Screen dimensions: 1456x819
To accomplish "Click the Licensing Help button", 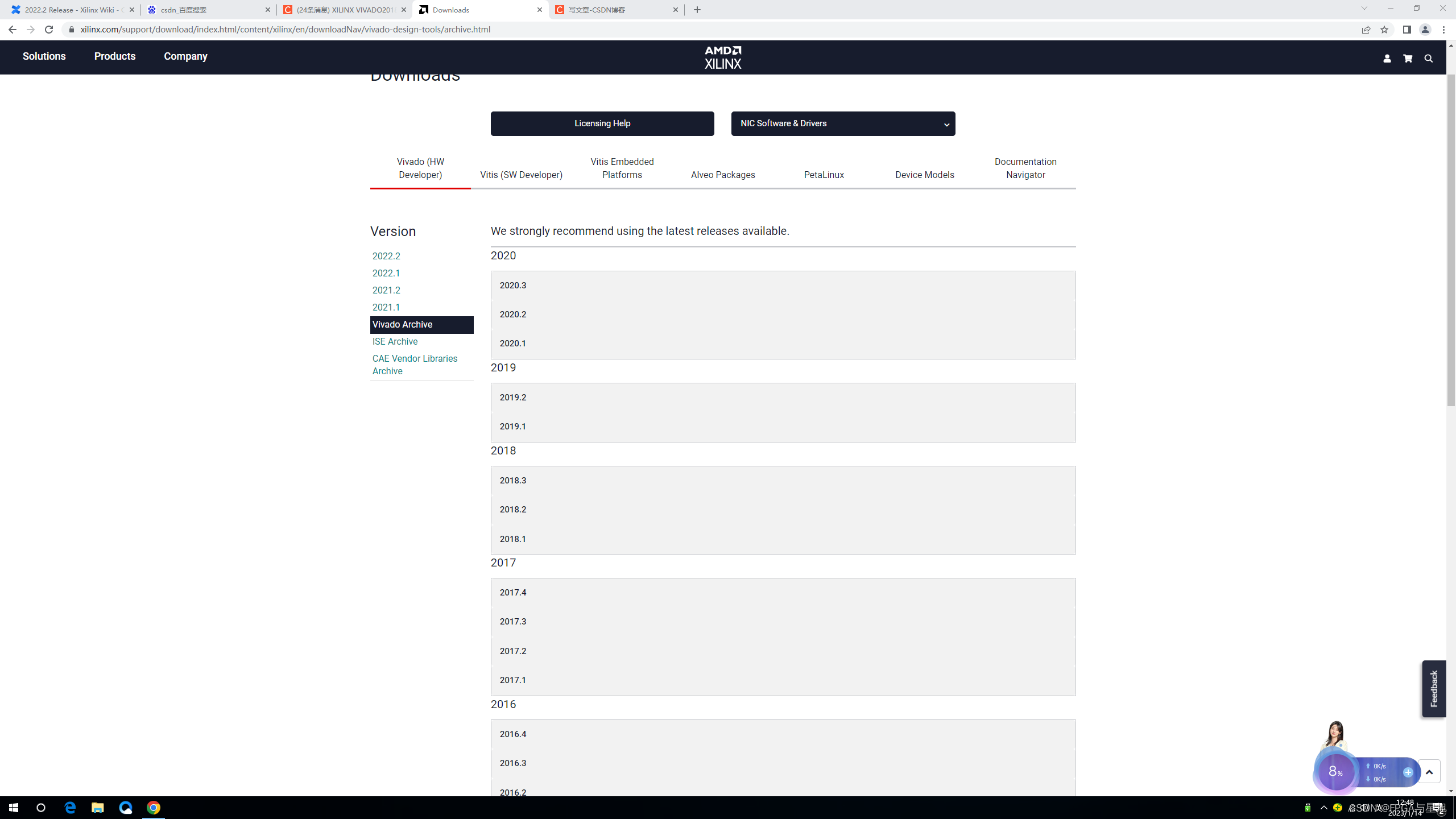I will (602, 123).
